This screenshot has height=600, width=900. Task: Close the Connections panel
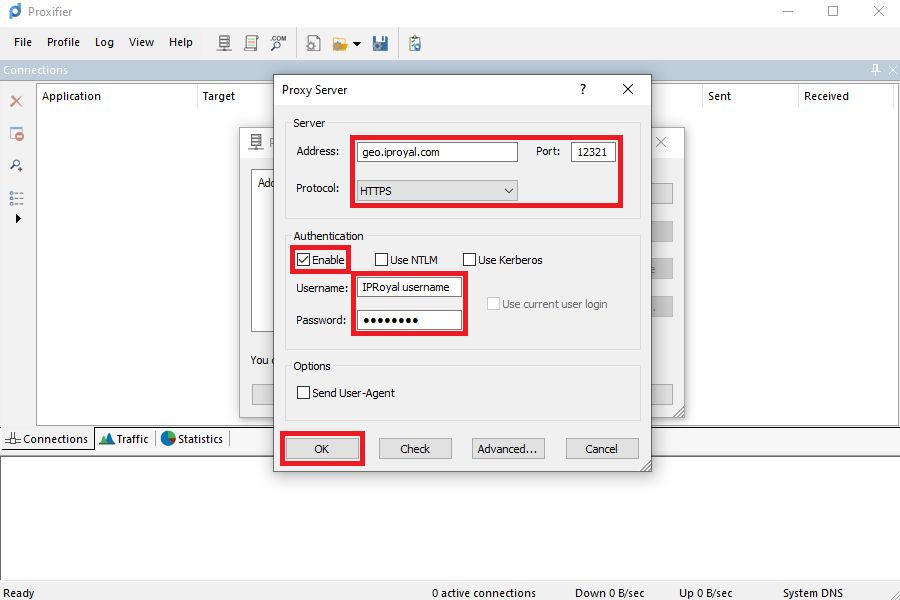click(x=893, y=70)
